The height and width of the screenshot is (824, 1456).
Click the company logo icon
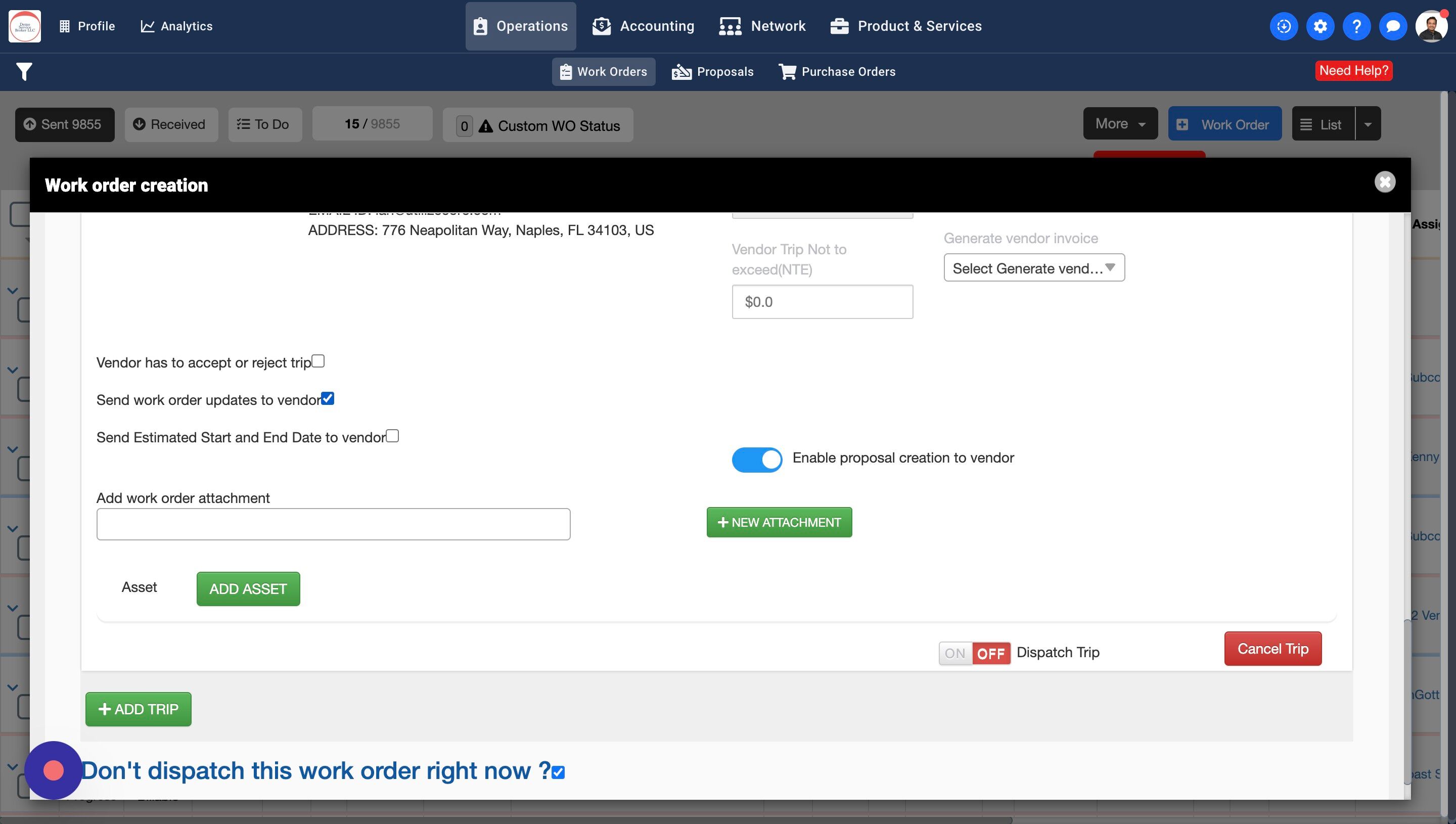tap(25, 26)
